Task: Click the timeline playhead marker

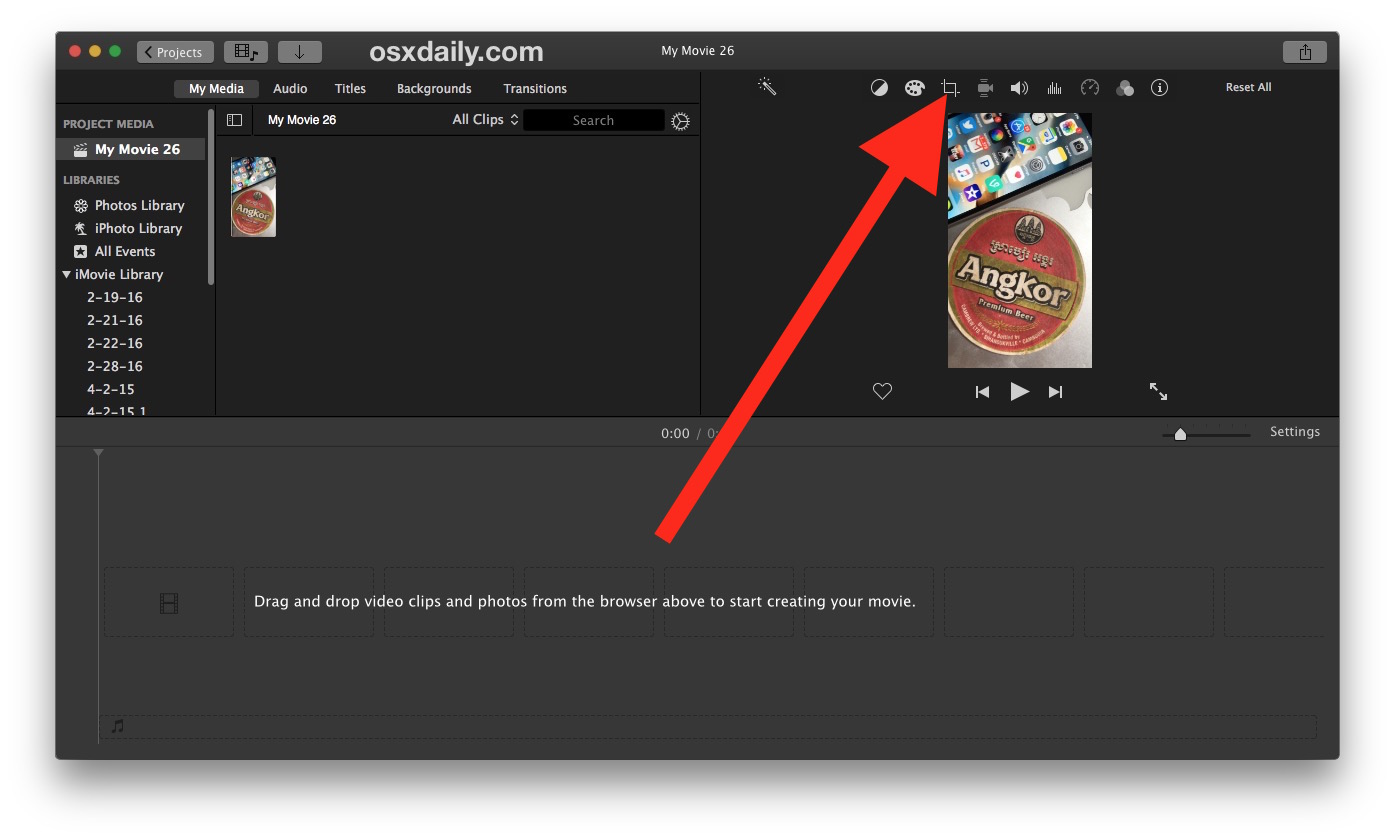Action: [98, 454]
